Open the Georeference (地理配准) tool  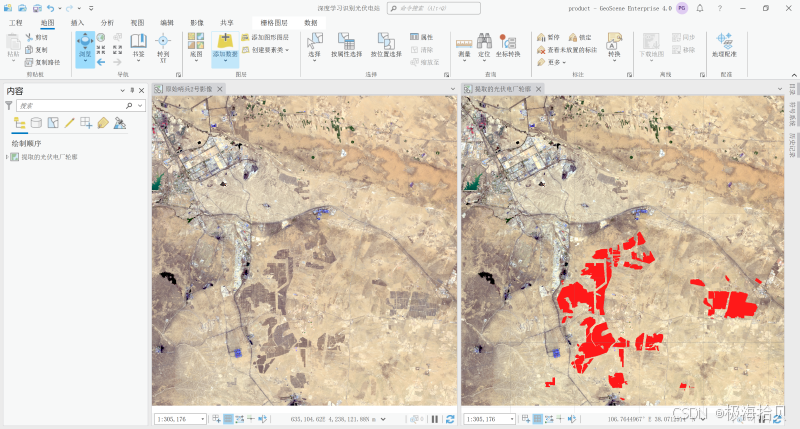724,45
